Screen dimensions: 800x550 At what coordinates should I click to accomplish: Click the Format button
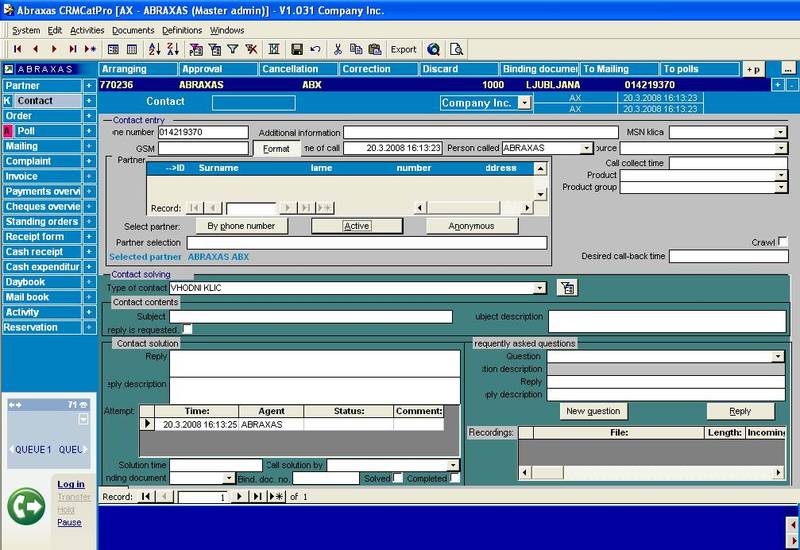pos(276,149)
